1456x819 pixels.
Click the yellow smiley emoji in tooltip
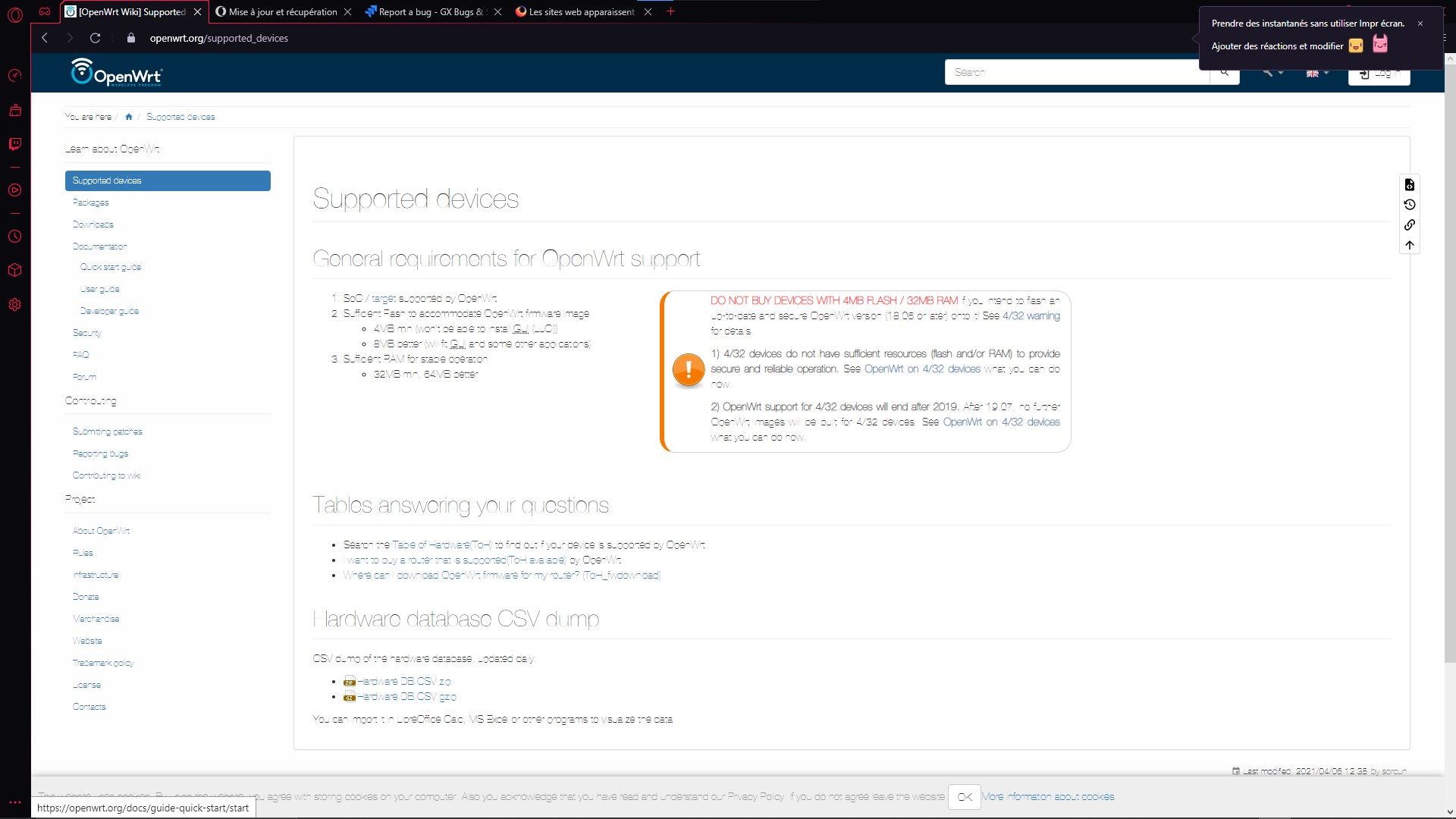[x=1356, y=46]
